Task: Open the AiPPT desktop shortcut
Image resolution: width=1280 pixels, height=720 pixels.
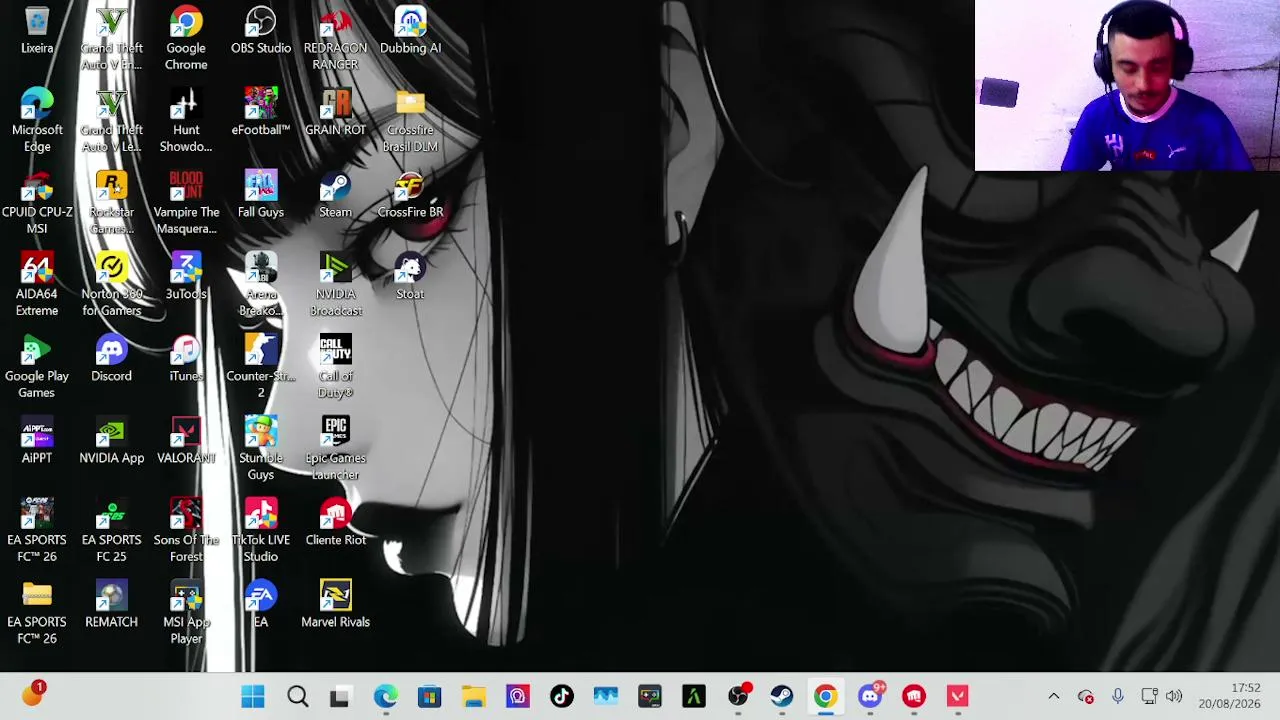Action: [x=37, y=441]
